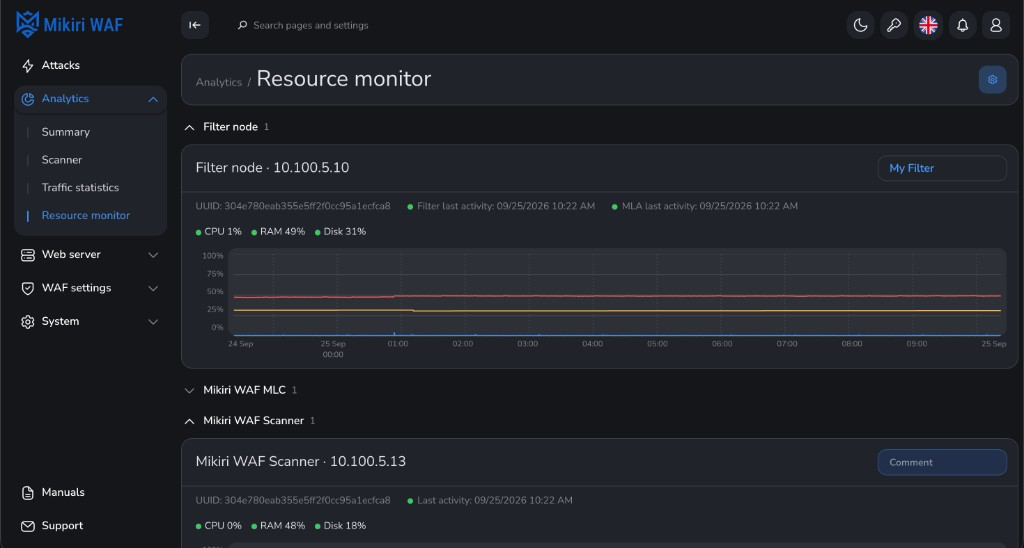This screenshot has height=548, width=1024.
Task: Click the WAF settings shield icon
Action: (27, 288)
